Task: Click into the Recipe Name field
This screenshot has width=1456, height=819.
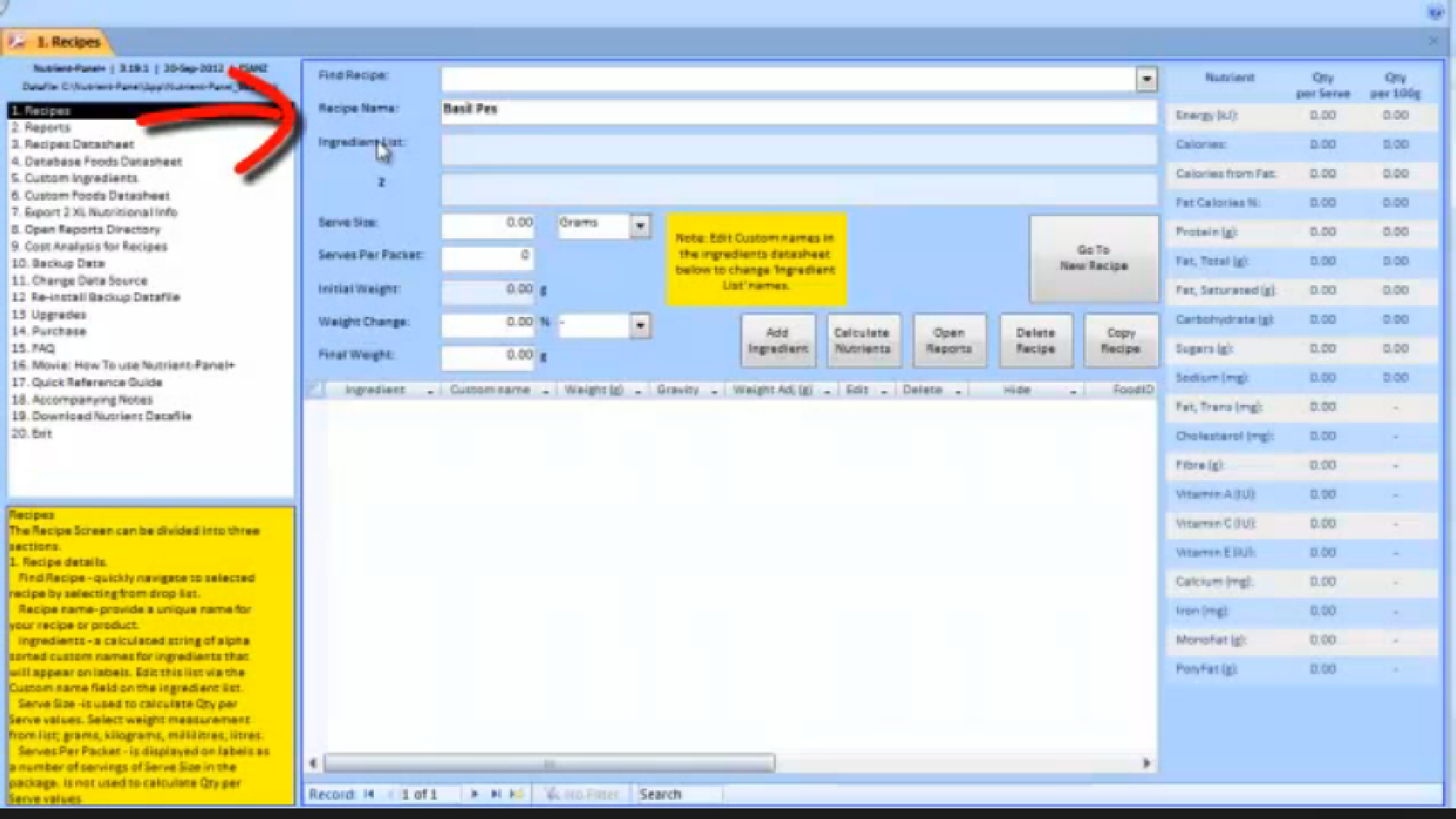Action: 798,109
